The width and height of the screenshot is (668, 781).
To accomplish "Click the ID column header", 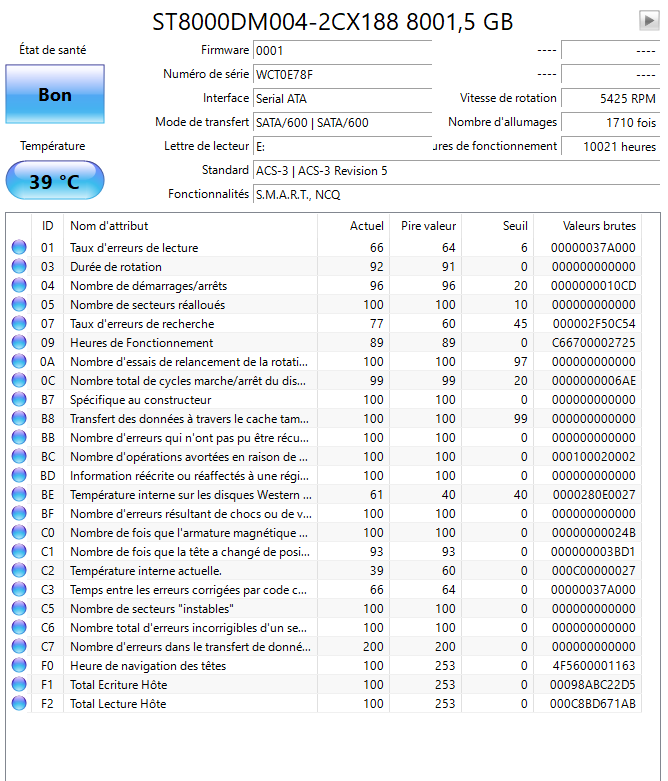I will coord(47,226).
